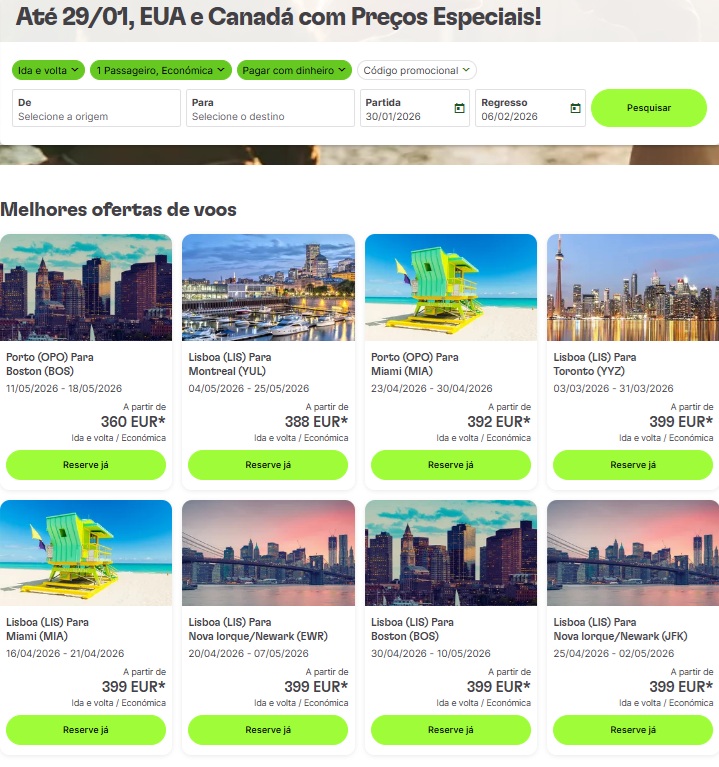Reserve the Lisboa to Toronto offer

[x=633, y=465]
